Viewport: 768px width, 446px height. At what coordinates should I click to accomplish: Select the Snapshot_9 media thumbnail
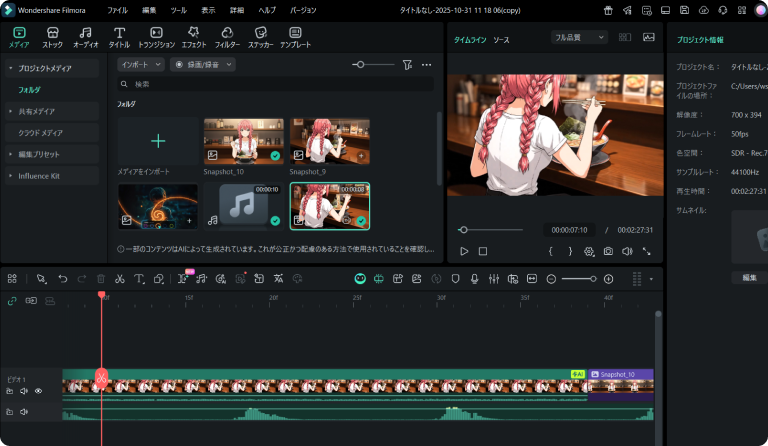(329, 140)
